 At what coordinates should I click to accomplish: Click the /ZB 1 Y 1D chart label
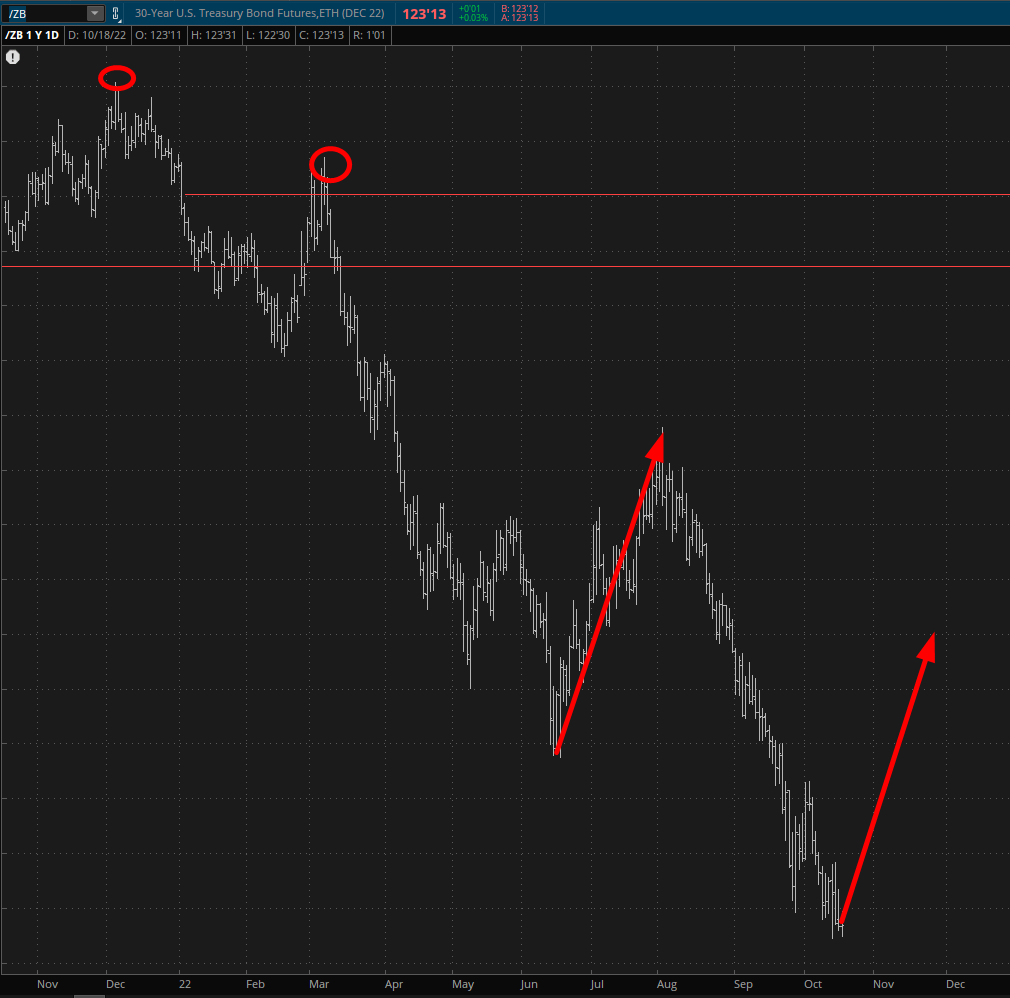32,35
